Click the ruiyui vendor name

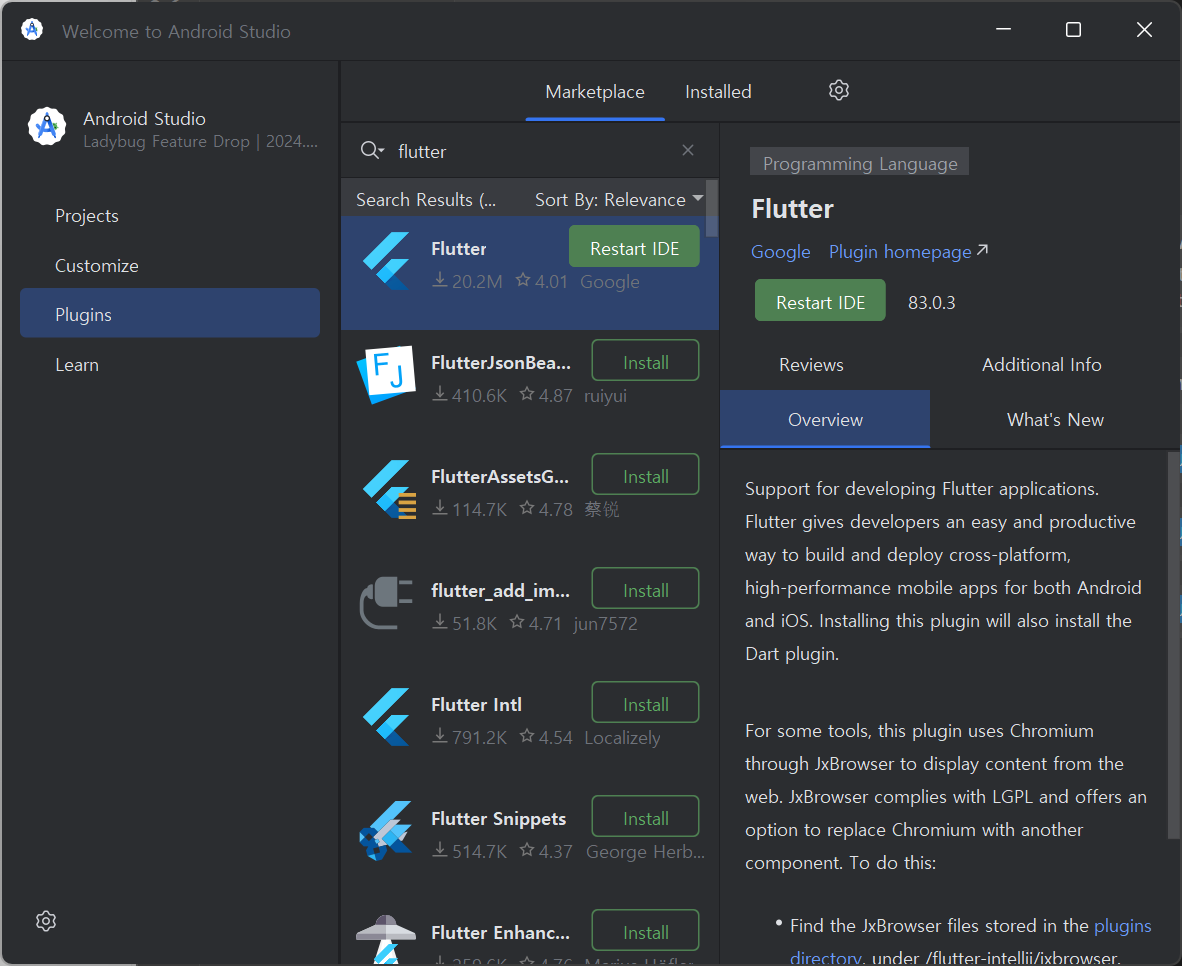[x=605, y=395]
